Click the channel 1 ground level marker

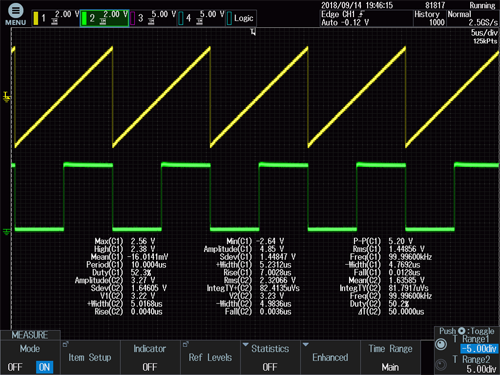click(7, 97)
